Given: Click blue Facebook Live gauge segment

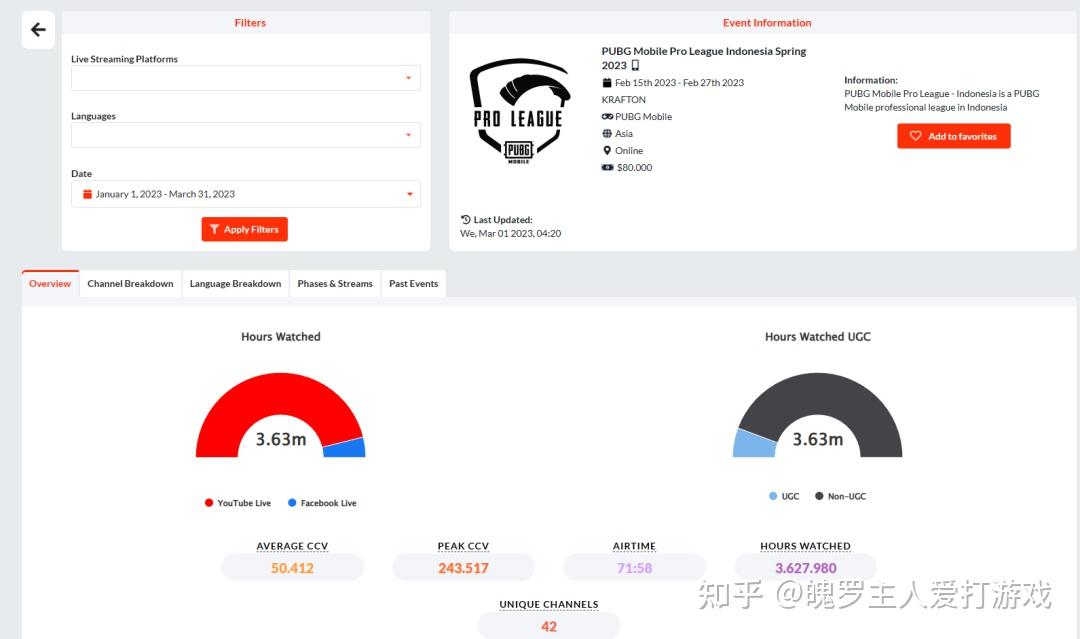Looking at the screenshot, I should [x=344, y=448].
